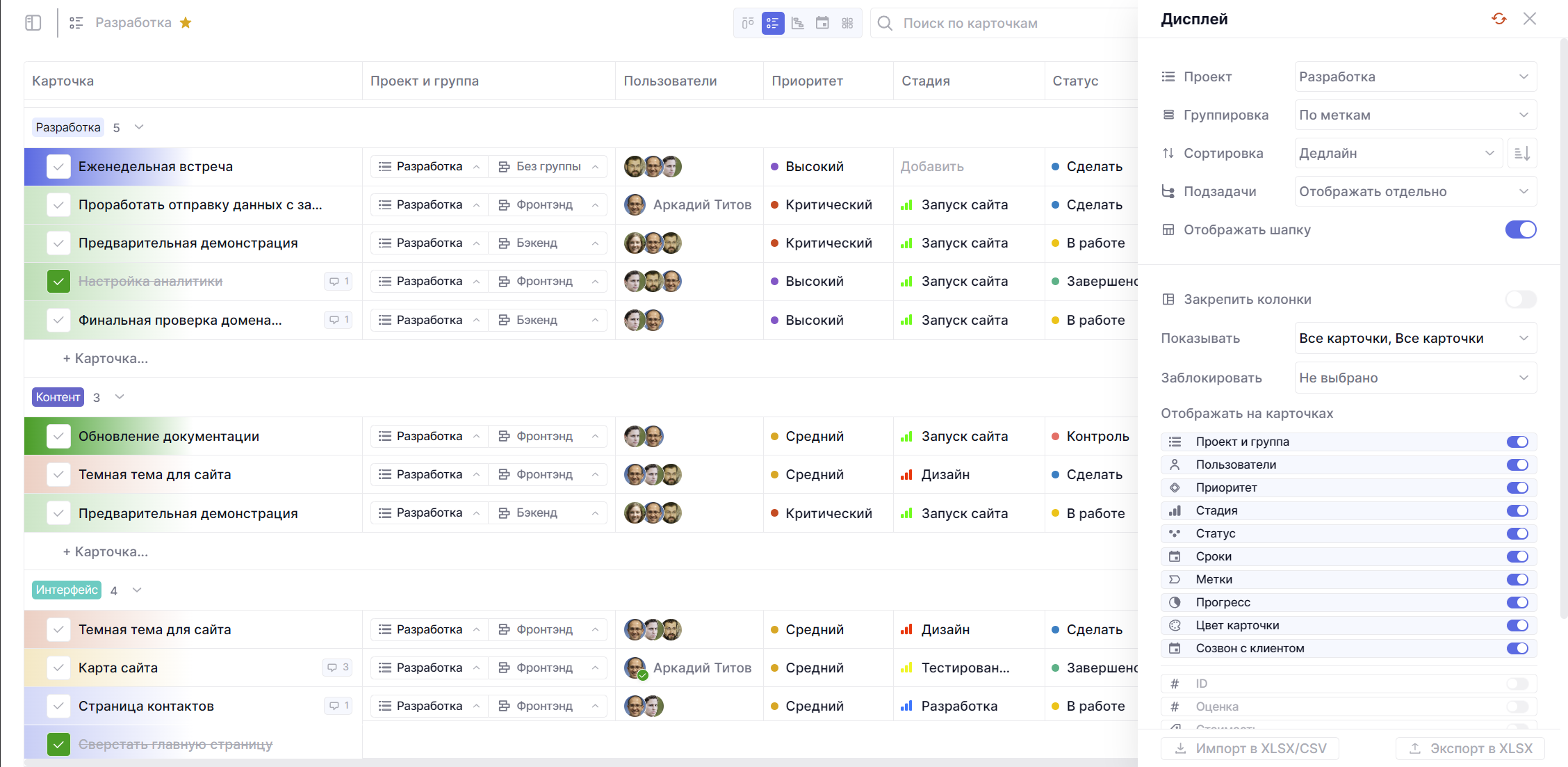Open the matrix grid view
The width and height of the screenshot is (1568, 767).
pyautogui.click(x=847, y=23)
